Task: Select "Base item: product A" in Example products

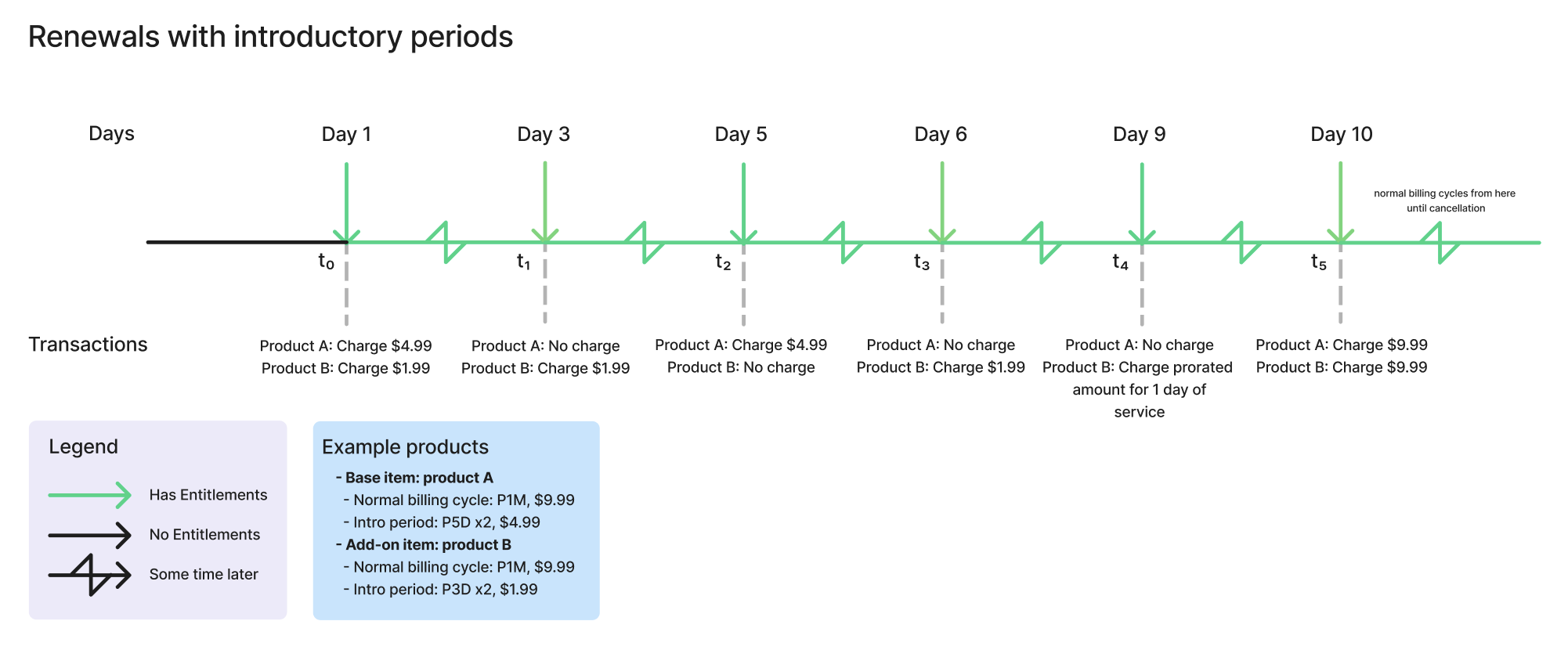Action: click(419, 478)
